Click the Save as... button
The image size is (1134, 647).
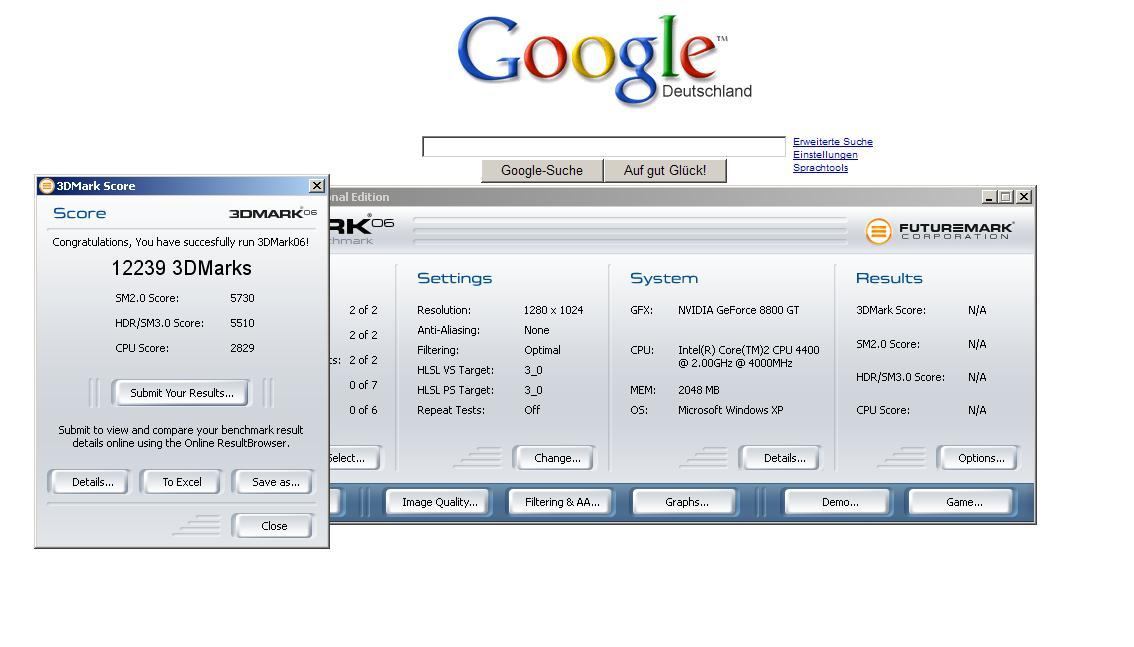point(275,482)
